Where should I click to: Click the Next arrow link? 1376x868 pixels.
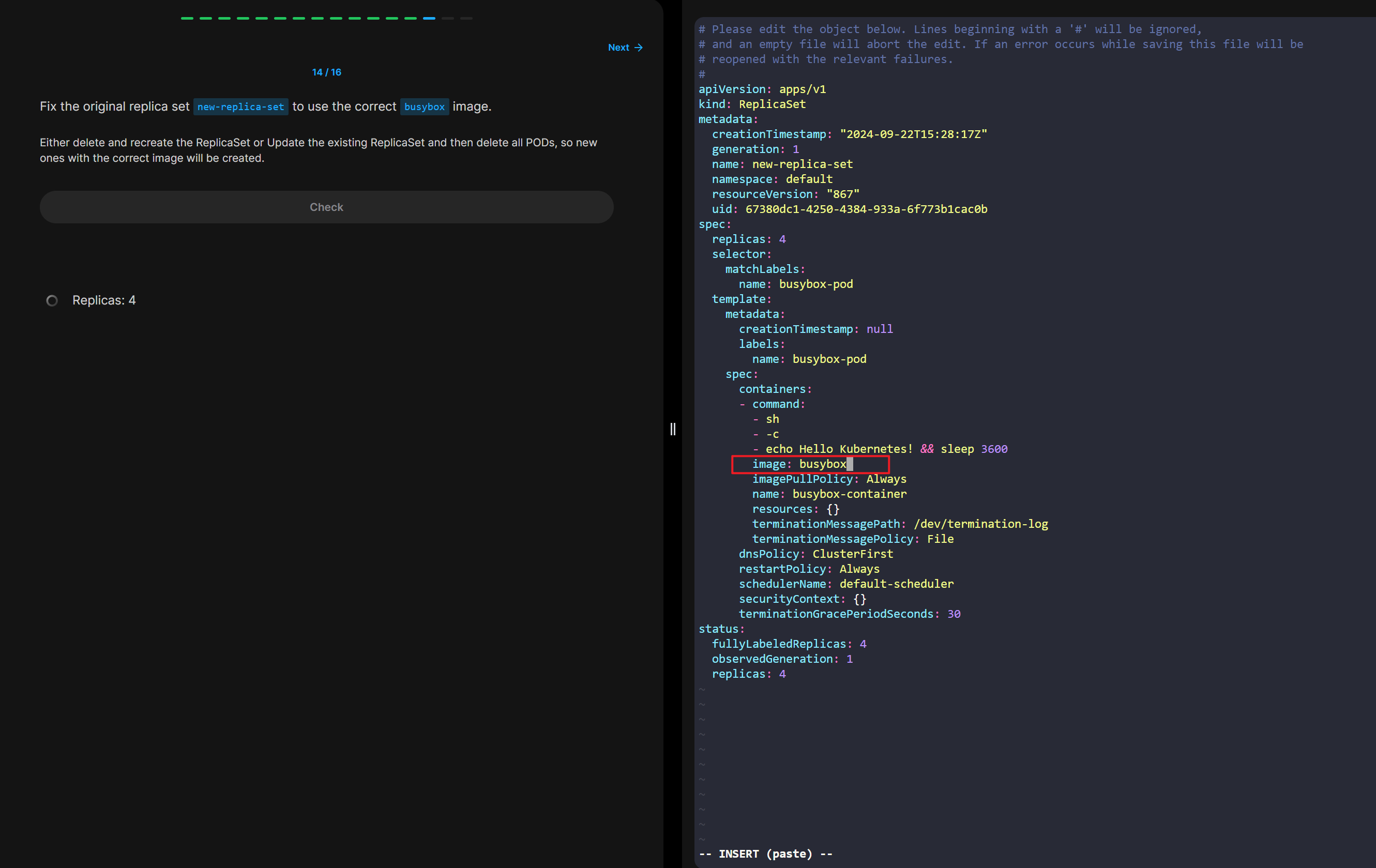(625, 48)
